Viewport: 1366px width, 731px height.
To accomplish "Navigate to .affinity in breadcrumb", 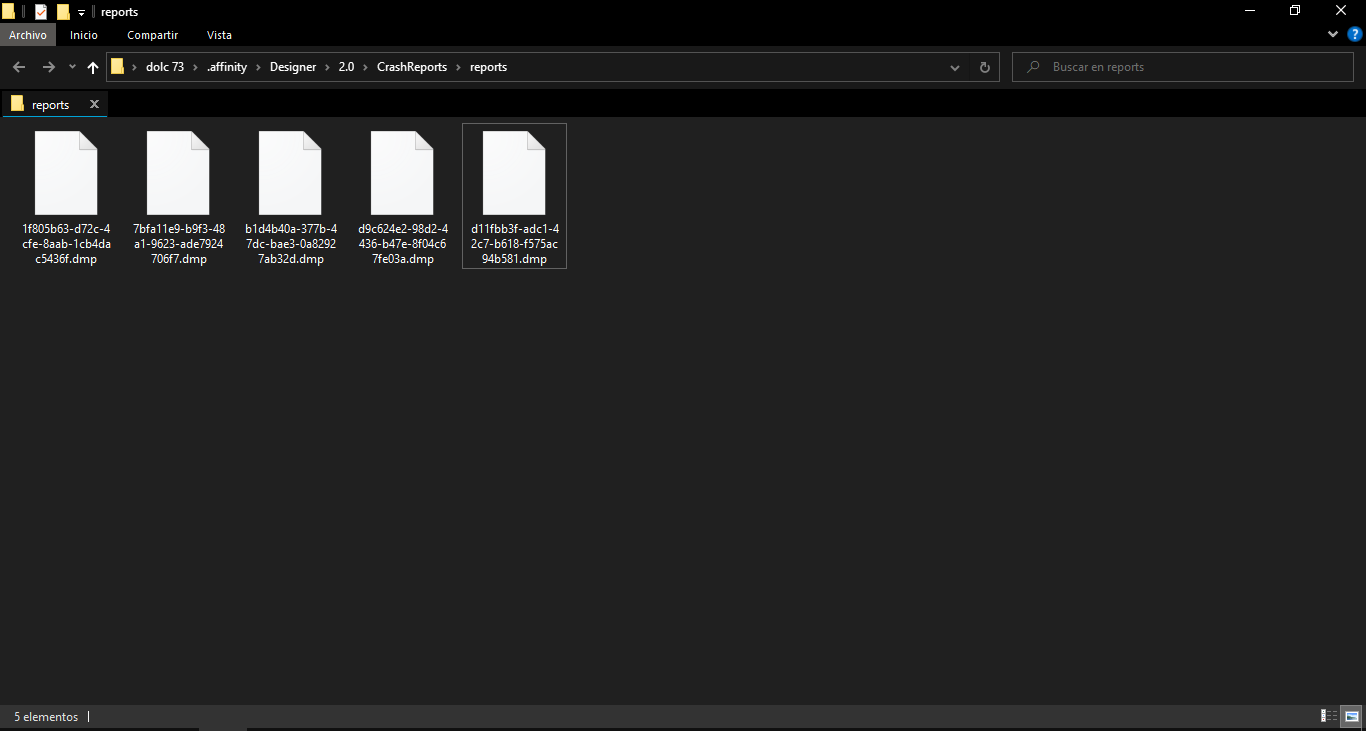I will point(227,67).
